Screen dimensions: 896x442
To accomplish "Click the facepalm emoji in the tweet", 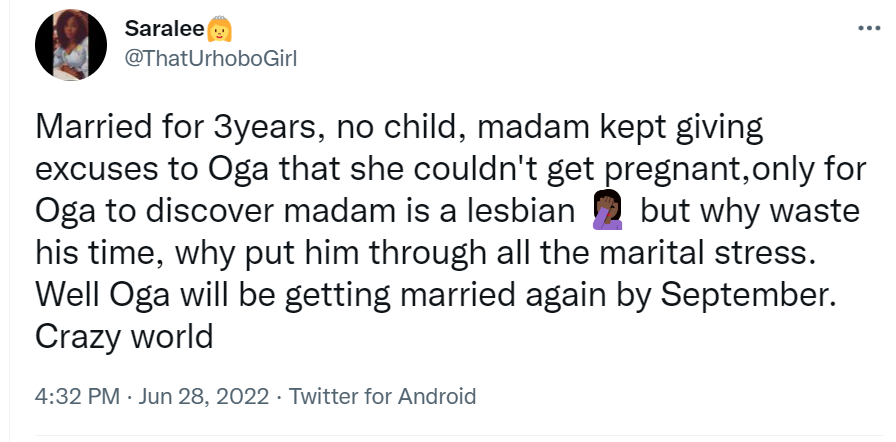I will (x=607, y=210).
